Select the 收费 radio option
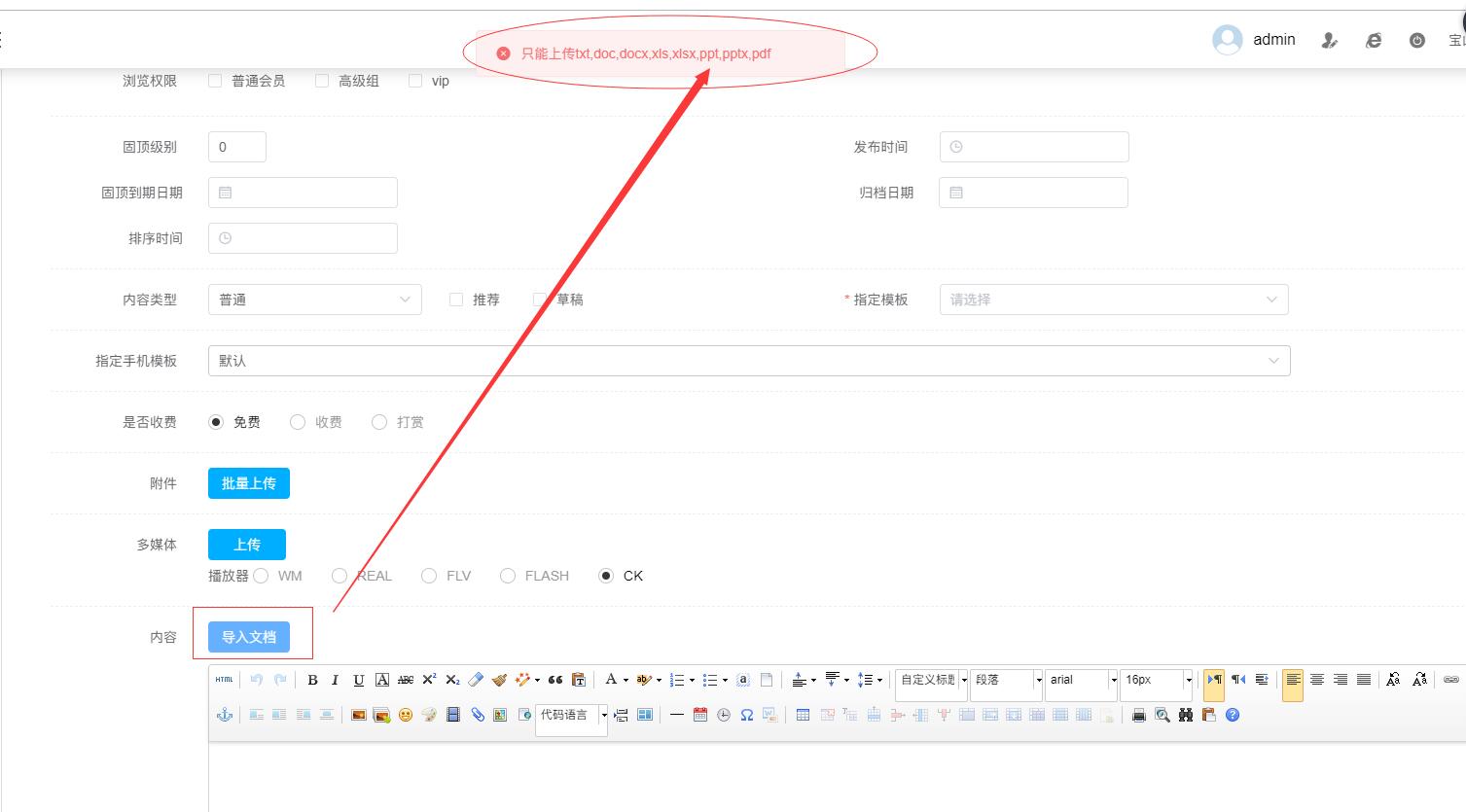Screen dimensions: 1466x812 coord(298,422)
